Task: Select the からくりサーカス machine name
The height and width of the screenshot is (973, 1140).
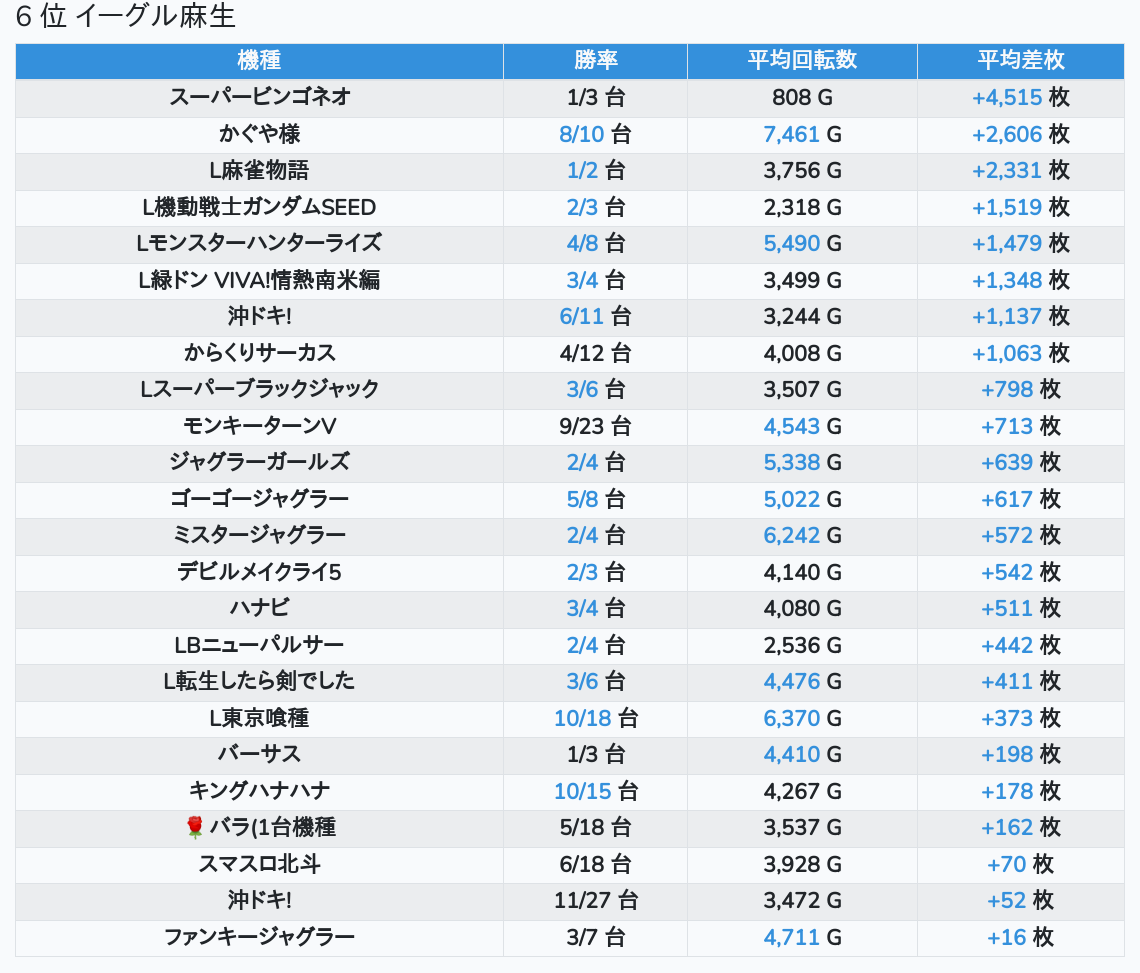Action: coord(260,353)
